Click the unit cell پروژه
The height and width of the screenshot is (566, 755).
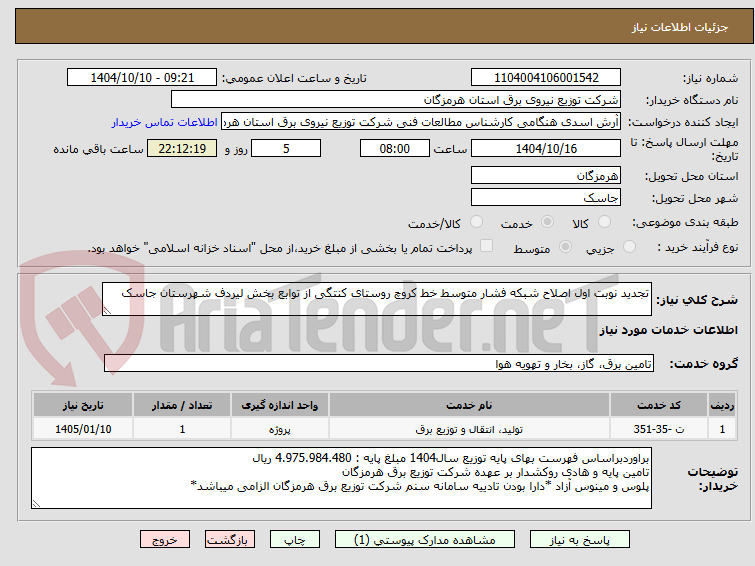pos(280,429)
